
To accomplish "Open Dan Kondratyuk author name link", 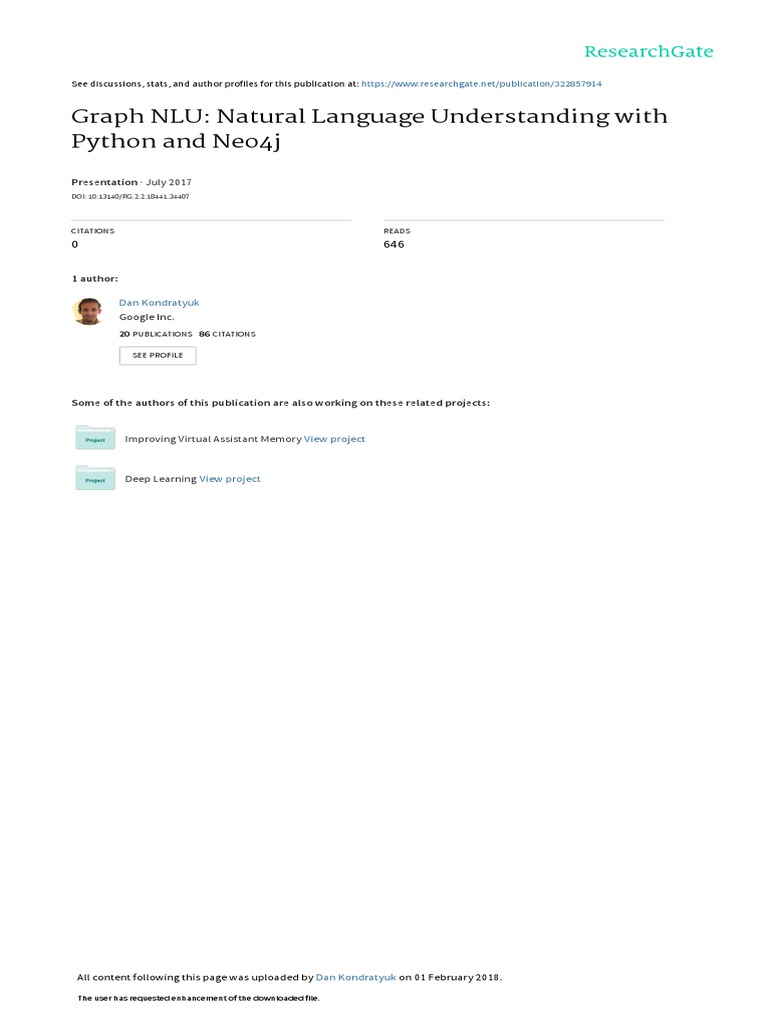I will [x=159, y=302].
